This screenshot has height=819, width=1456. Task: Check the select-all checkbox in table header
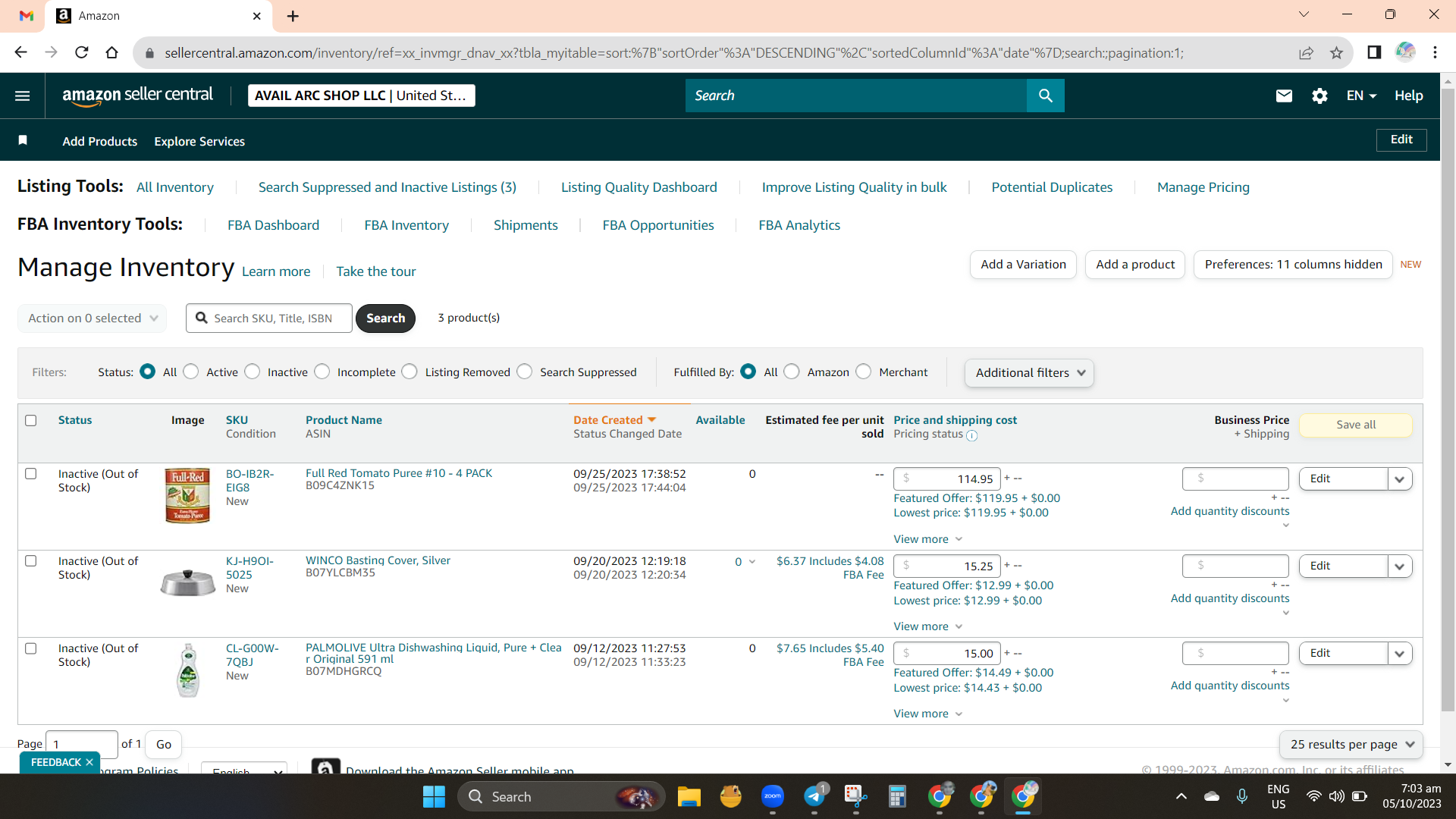tap(31, 420)
